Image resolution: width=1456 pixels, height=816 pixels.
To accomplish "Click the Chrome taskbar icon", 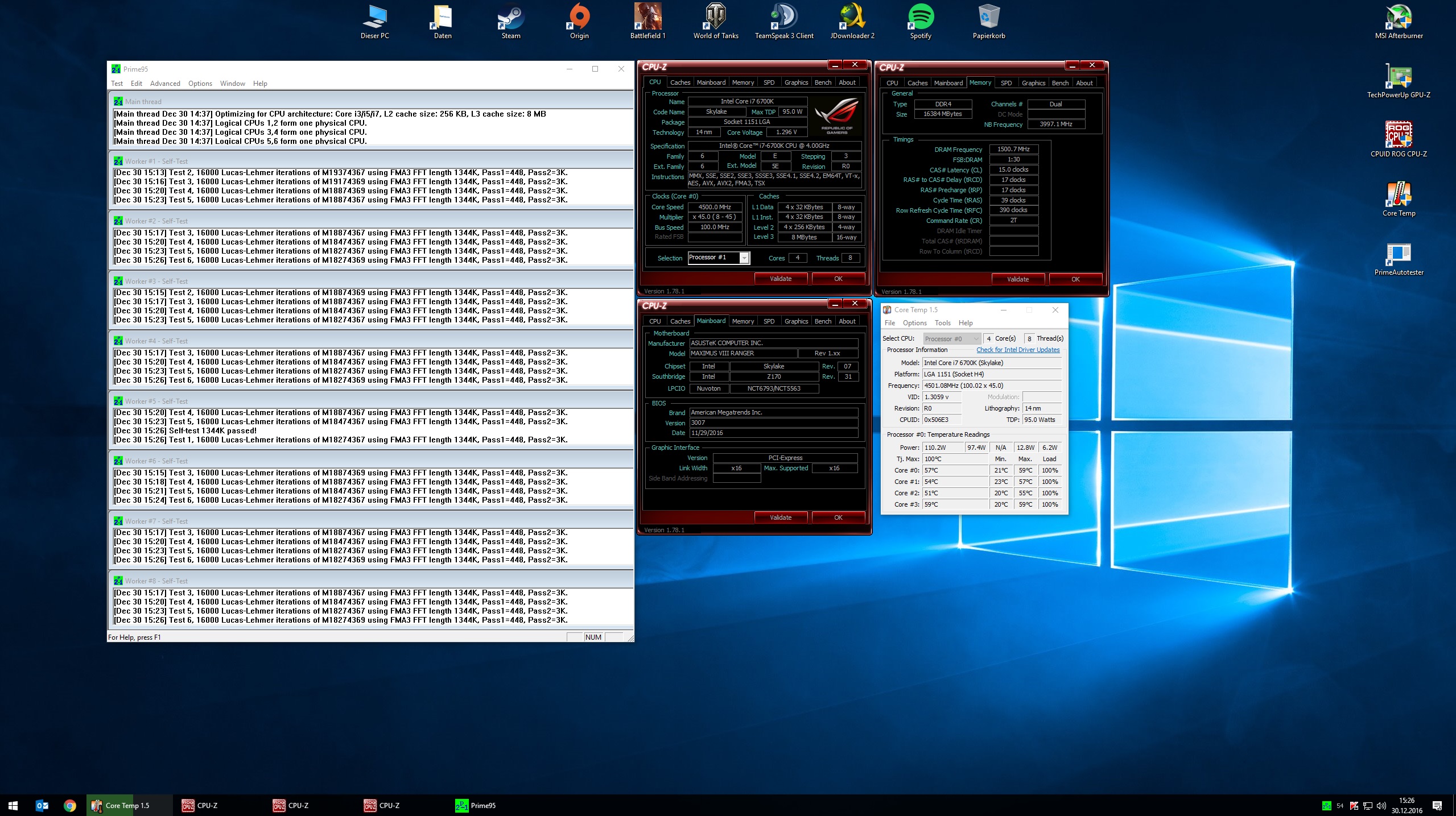I will pos(69,805).
